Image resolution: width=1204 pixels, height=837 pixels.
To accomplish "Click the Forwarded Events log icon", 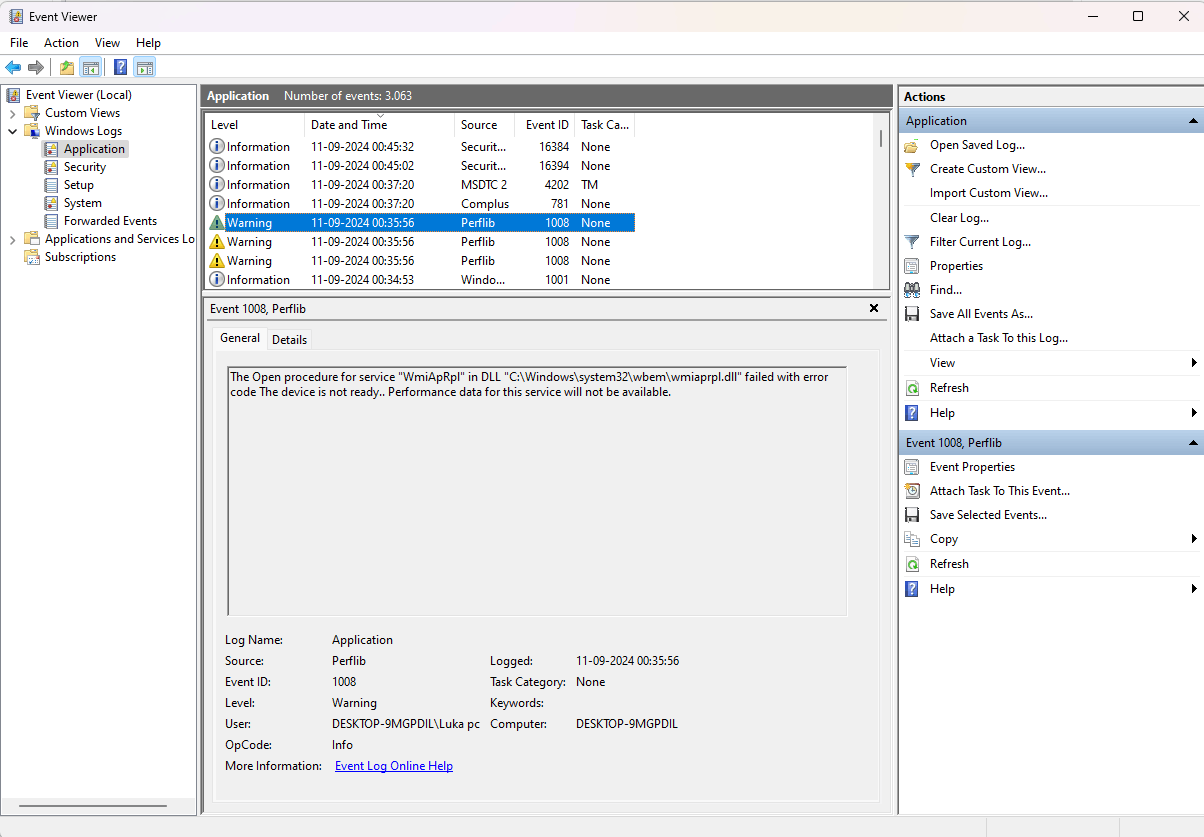I will pyautogui.click(x=52, y=221).
